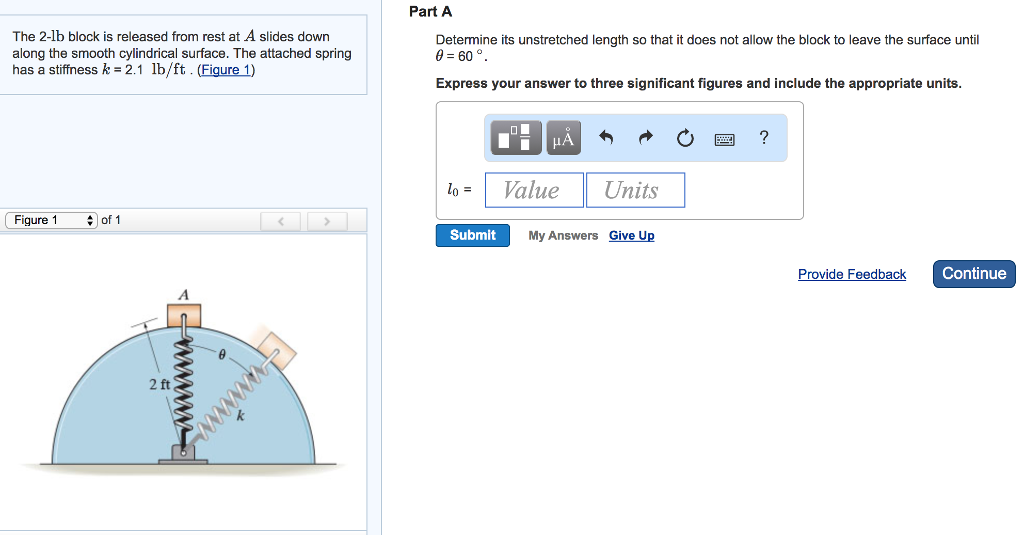This screenshot has height=535, width=1024.
Task: Open the Figure 1 selector dropdown
Action: tap(51, 220)
